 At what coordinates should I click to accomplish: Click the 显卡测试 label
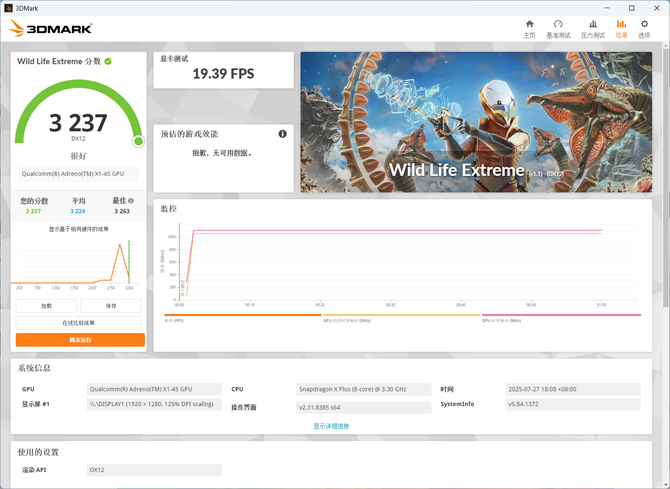tap(174, 59)
